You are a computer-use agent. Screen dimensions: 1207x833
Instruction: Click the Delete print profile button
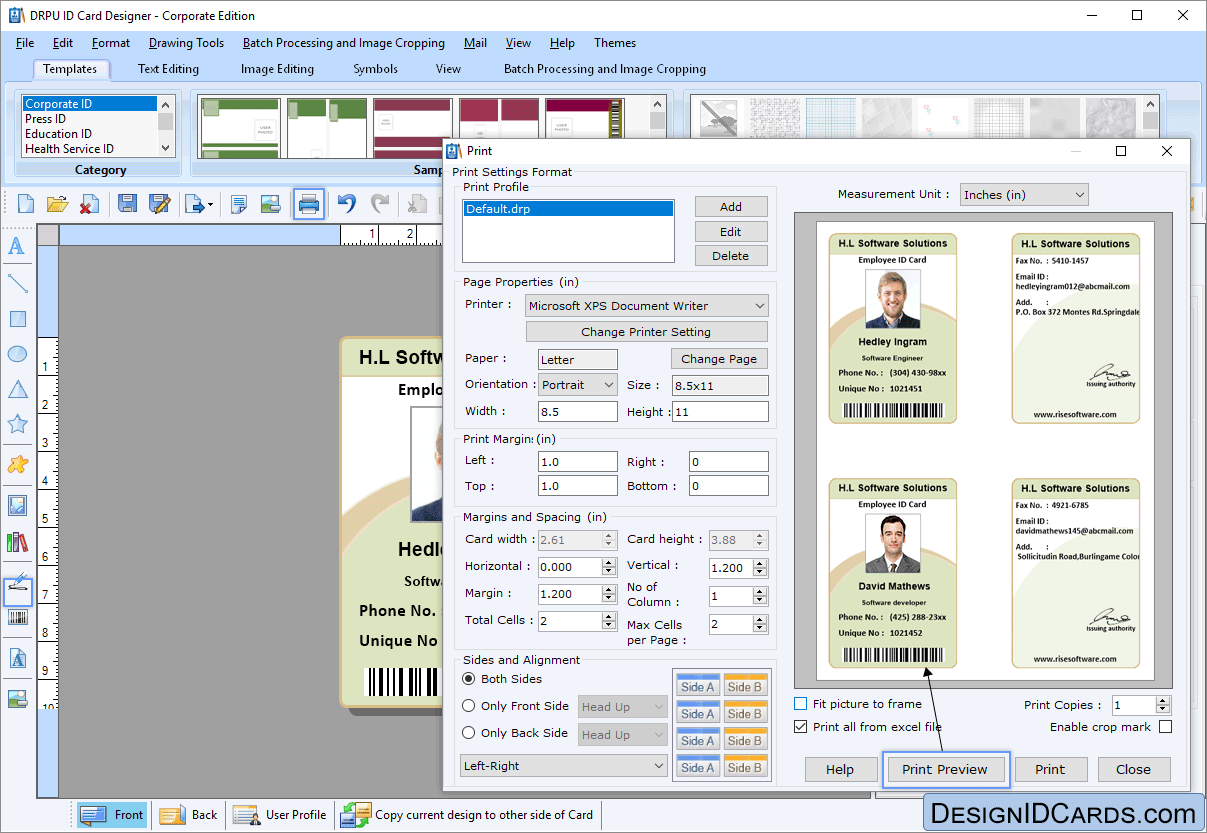coord(731,256)
